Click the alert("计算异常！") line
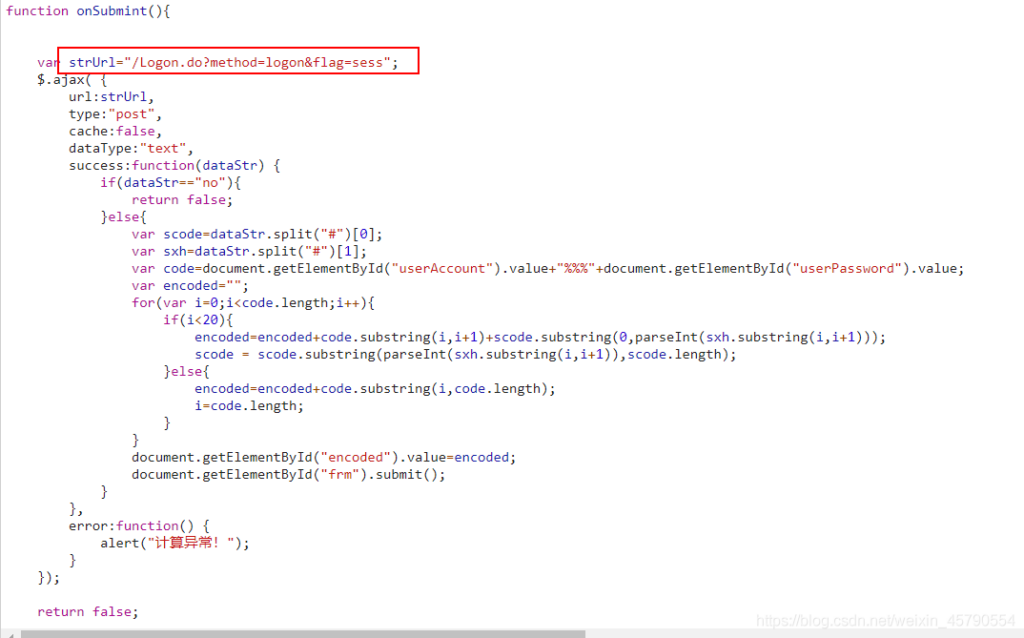The width and height of the screenshot is (1024, 638). click(x=174, y=543)
